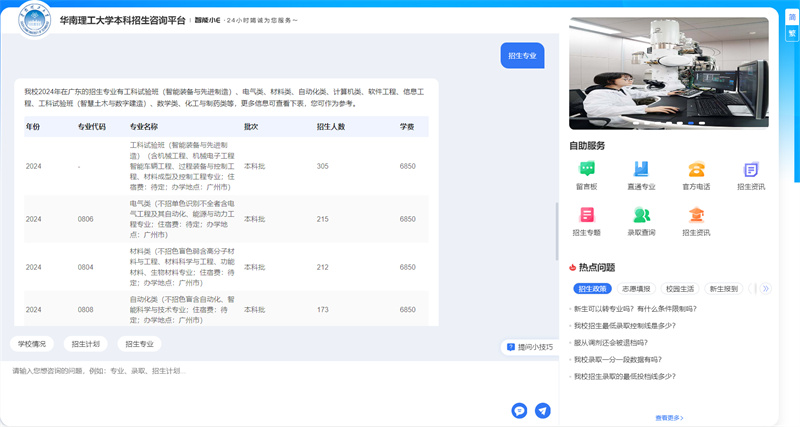This screenshot has width=800, height=427.
Task: Open the 招生专题 pink document icon
Action: tap(587, 215)
